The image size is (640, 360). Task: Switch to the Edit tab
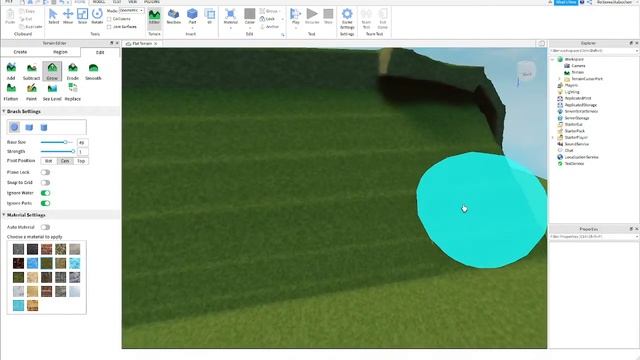point(100,52)
